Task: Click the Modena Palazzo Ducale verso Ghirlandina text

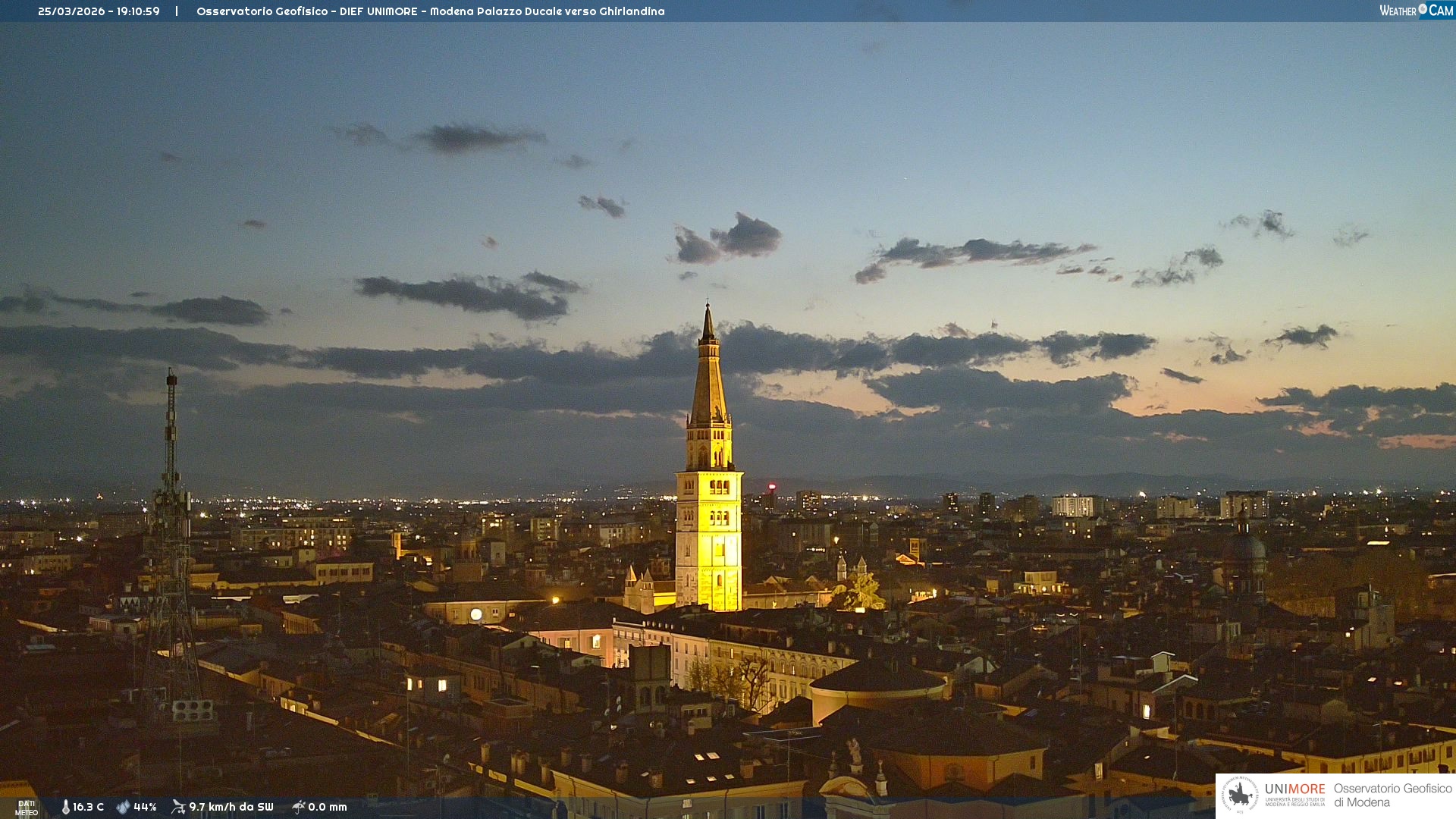Action: 547,11
